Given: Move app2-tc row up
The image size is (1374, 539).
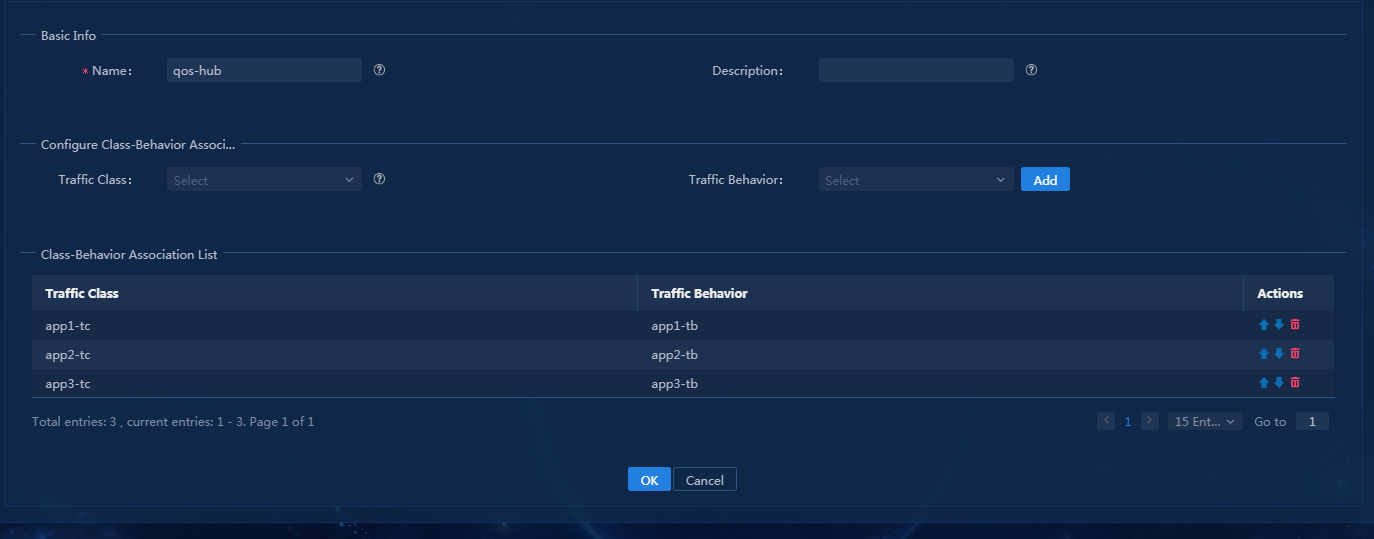Looking at the screenshot, I should (1264, 354).
